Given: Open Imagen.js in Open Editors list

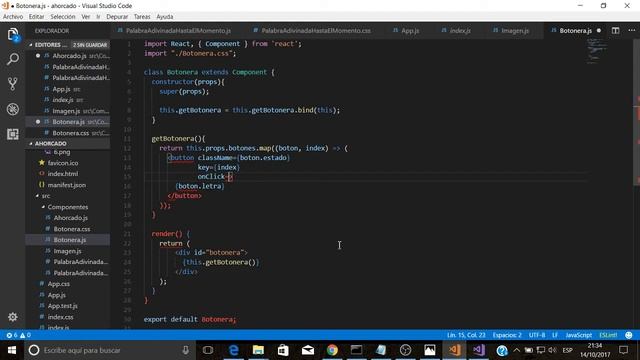Looking at the screenshot, I should click(x=69, y=111).
